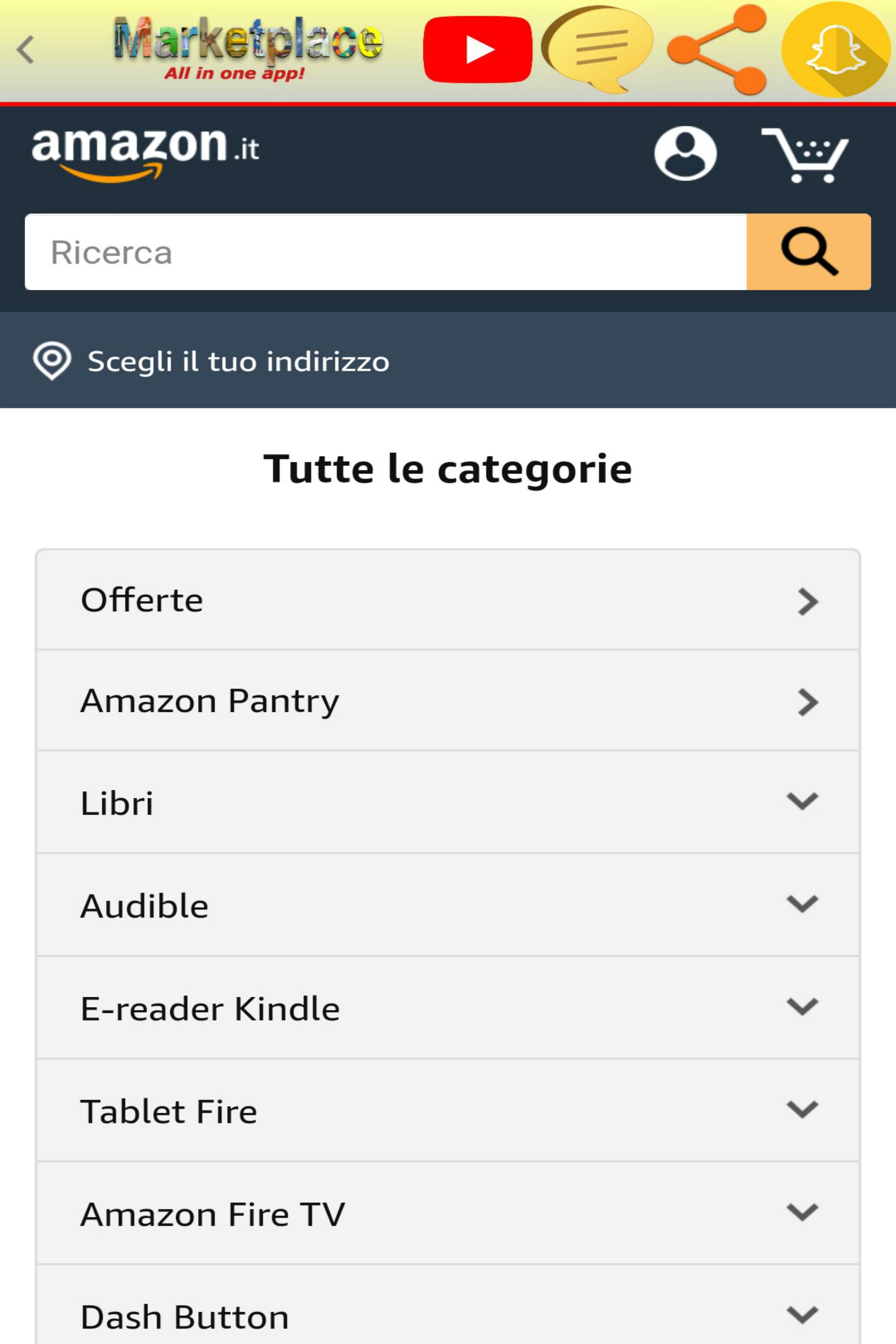Open the YouTube icon
The image size is (896, 1344).
tap(478, 49)
